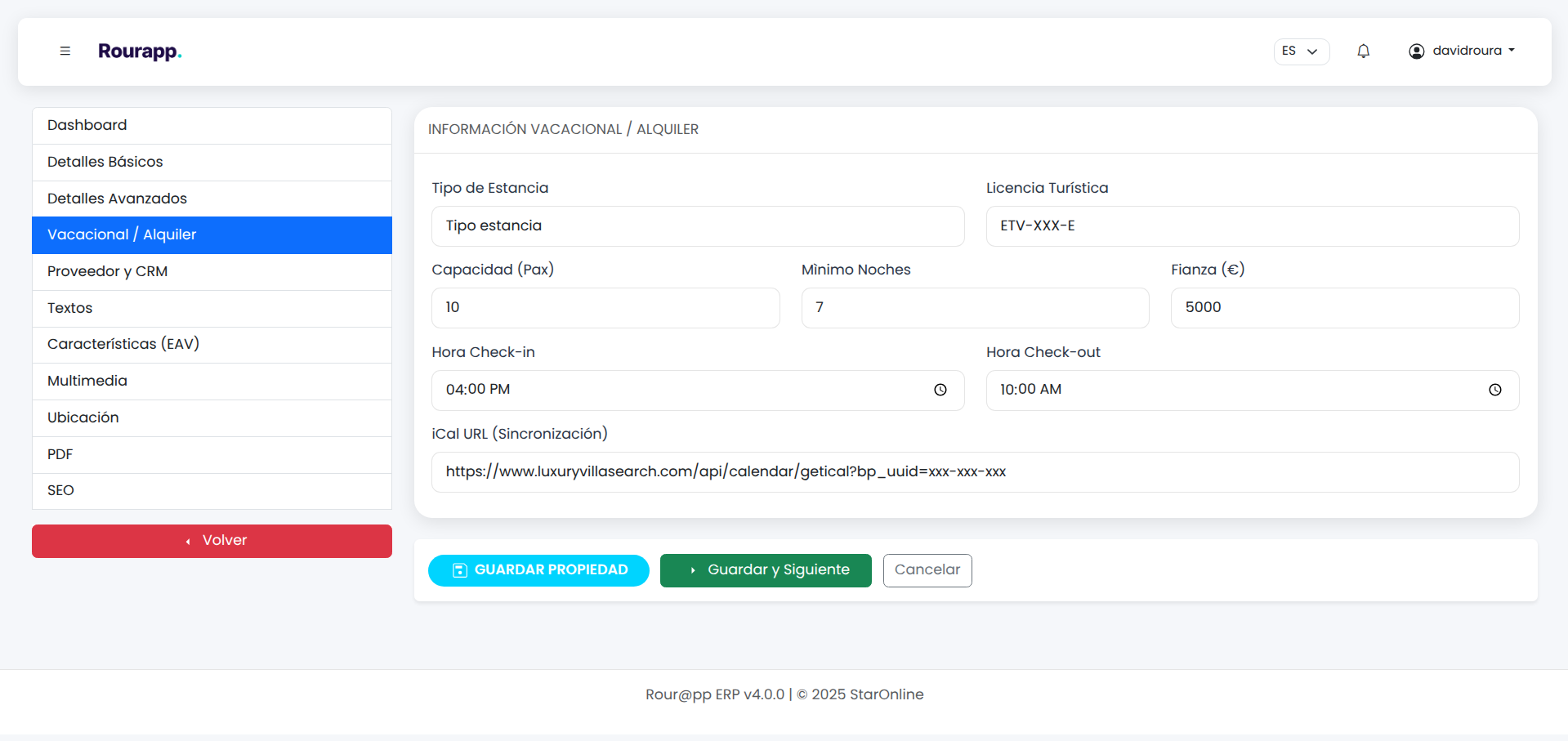Open the ES language dropdown
Screen dimensions: 1568x741
[1302, 51]
